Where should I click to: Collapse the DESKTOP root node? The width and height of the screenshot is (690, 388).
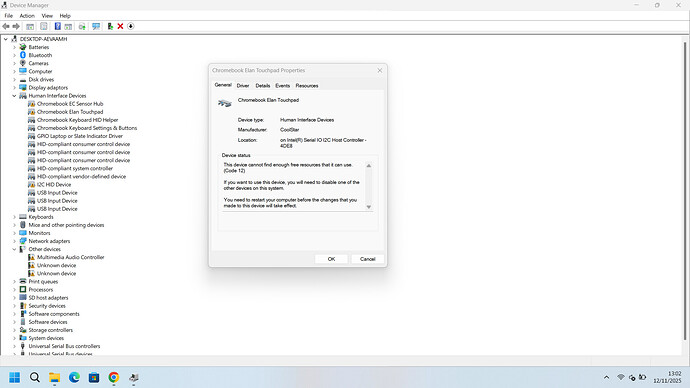6,39
